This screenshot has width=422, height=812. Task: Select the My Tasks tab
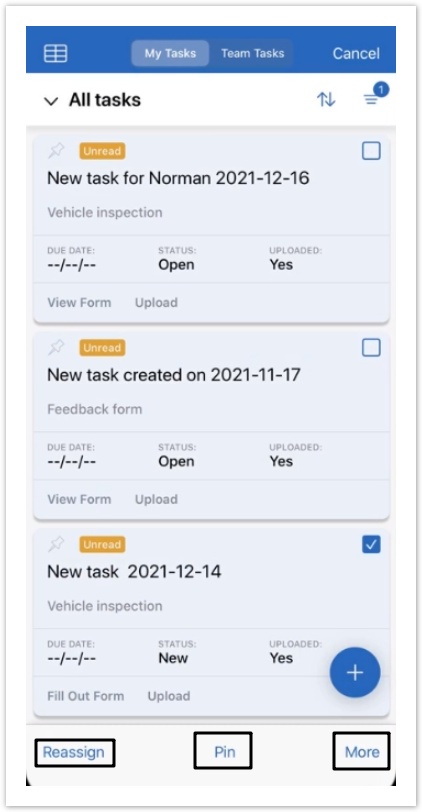170,53
